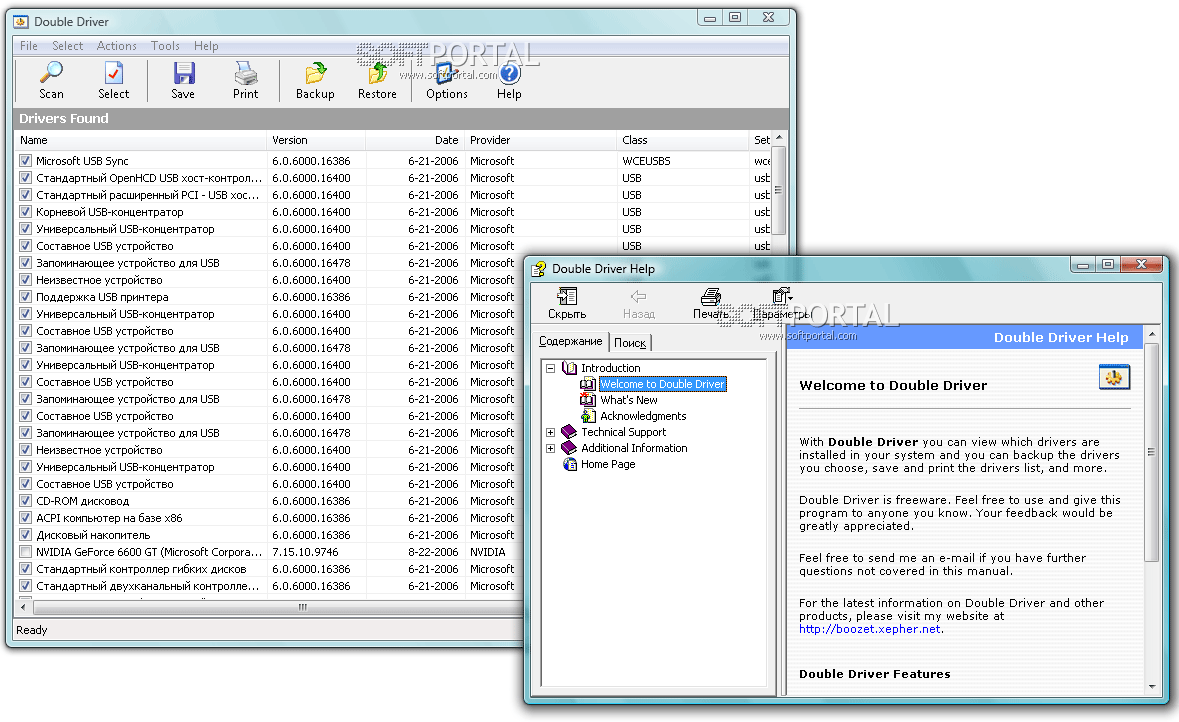
Task: Uncheck Стандартный OpenHCD USB хост-контроллер
Action: tap(26, 178)
